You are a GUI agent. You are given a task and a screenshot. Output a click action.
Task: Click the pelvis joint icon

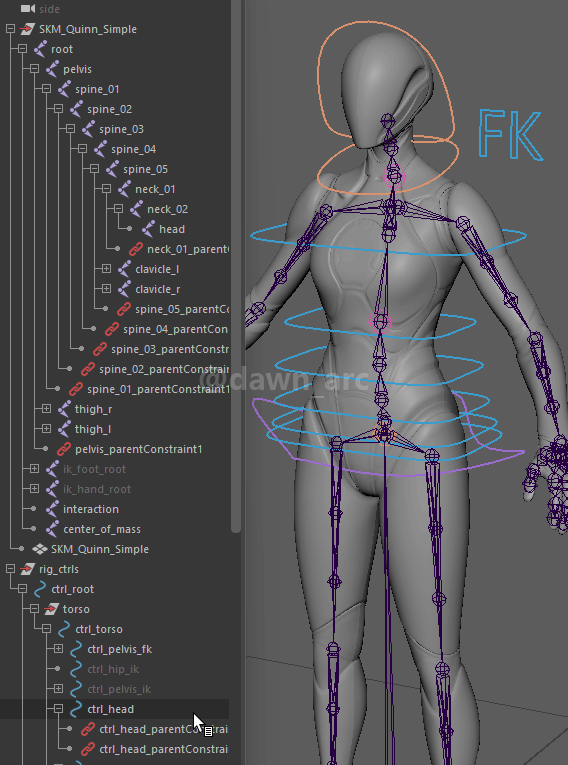(x=52, y=69)
